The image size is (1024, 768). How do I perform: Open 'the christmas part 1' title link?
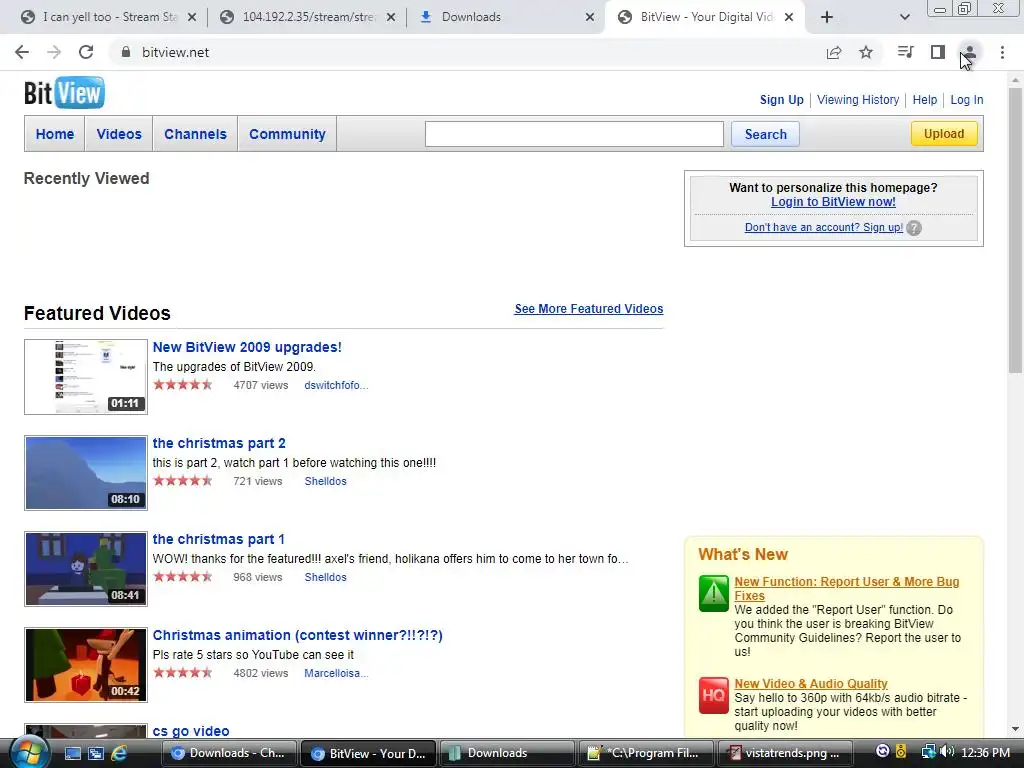(218, 539)
